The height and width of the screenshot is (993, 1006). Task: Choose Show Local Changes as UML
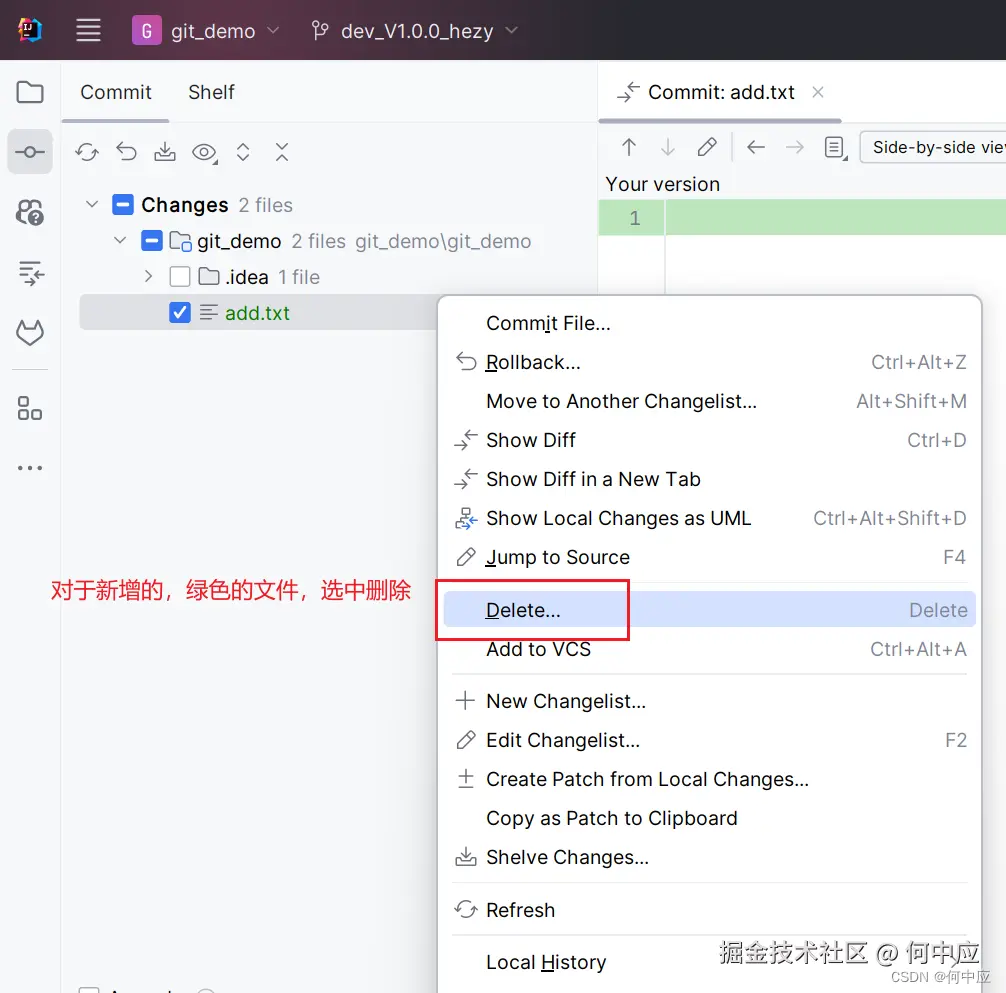tap(709, 518)
